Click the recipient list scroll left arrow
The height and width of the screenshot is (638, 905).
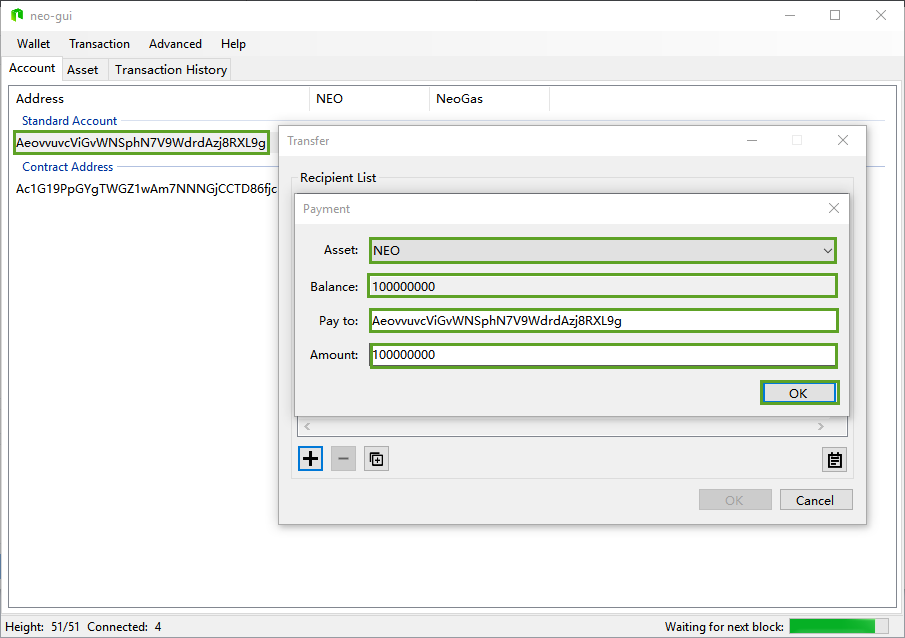[307, 426]
